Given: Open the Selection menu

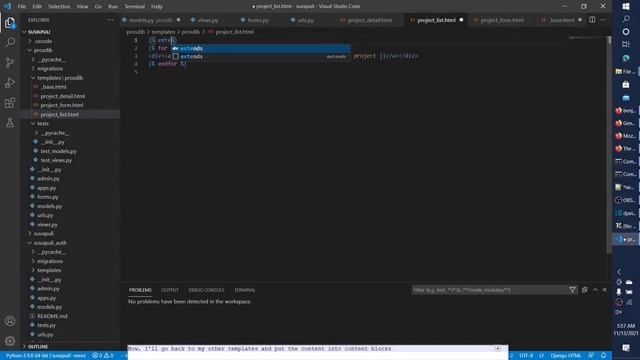Looking at the screenshot, I should coord(59,7).
